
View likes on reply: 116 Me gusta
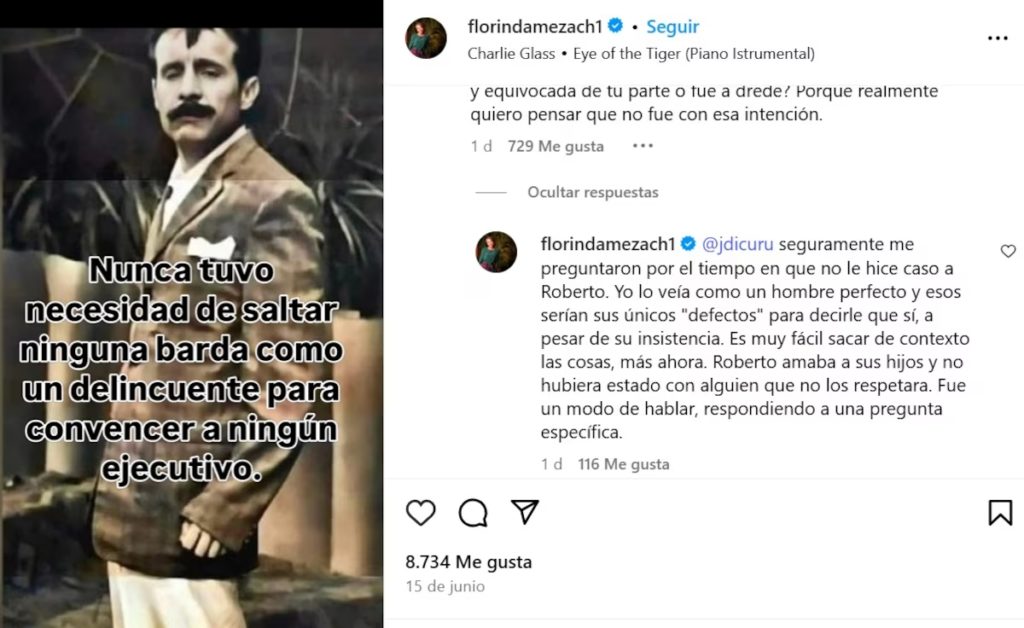click(623, 464)
